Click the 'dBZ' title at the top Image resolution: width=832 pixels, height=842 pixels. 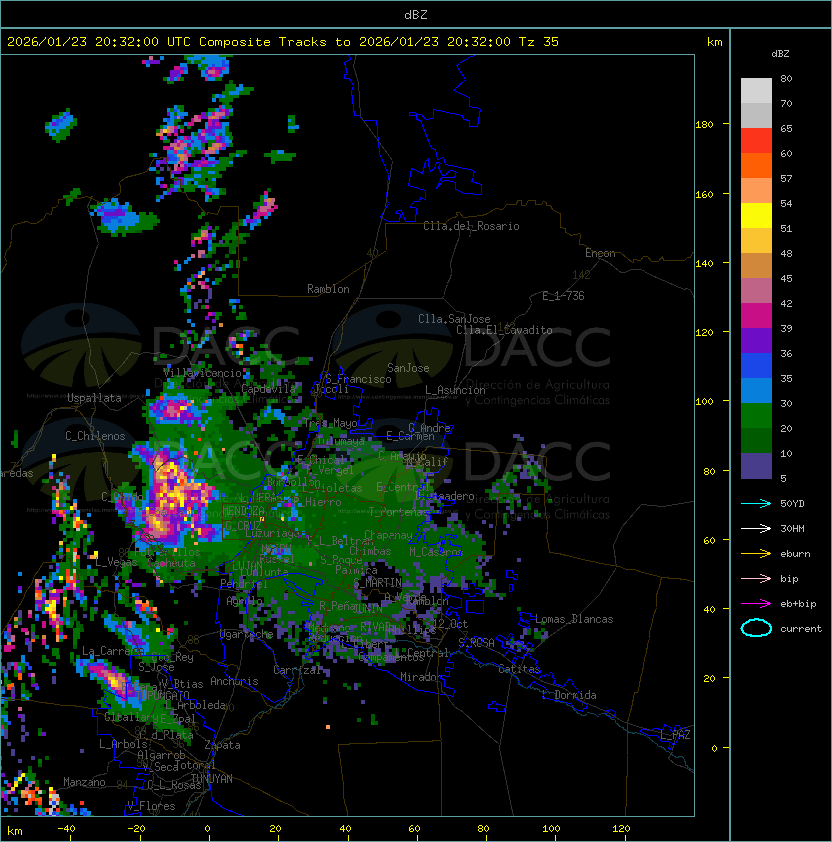point(416,15)
